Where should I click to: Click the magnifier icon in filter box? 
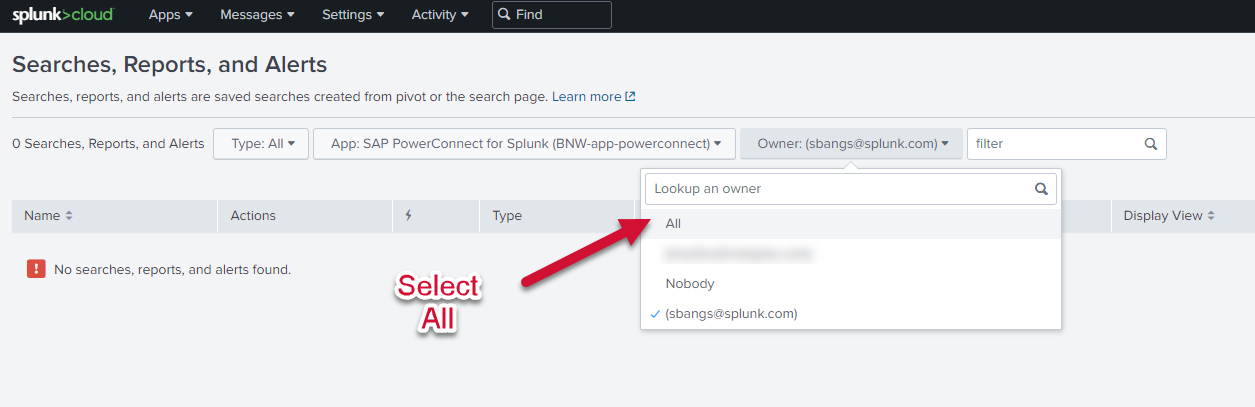click(x=1150, y=144)
